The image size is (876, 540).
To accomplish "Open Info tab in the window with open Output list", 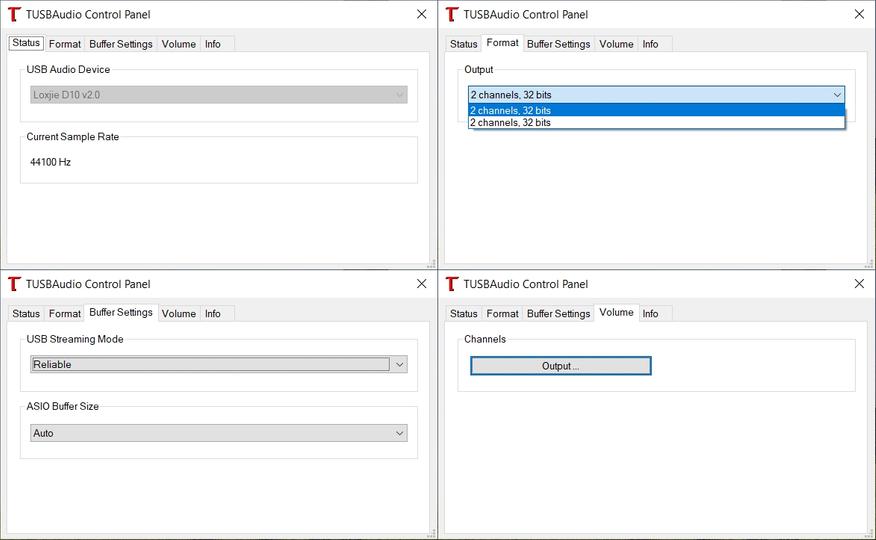I will pyautogui.click(x=650, y=44).
